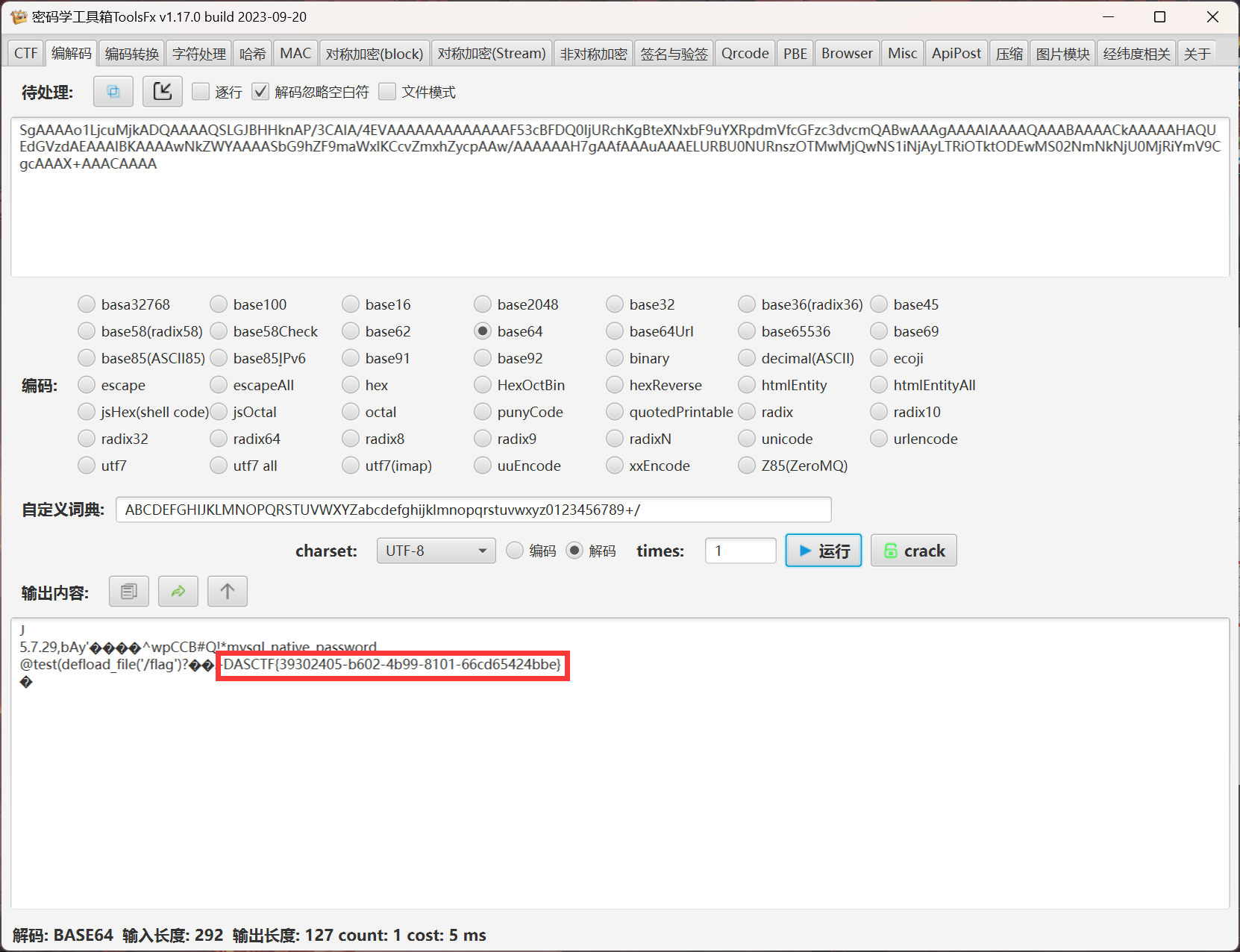Click into the 待处理 input text area

620,197
